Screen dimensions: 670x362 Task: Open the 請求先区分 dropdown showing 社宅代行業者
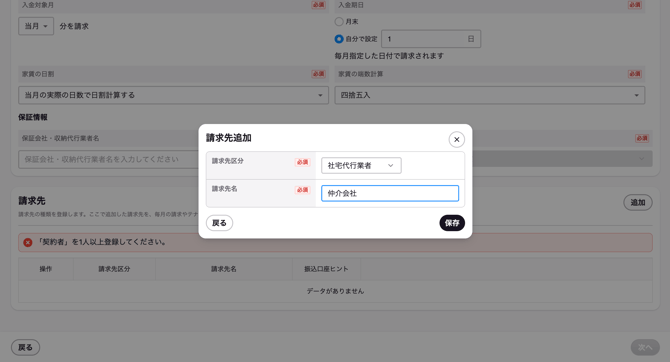[x=361, y=165]
